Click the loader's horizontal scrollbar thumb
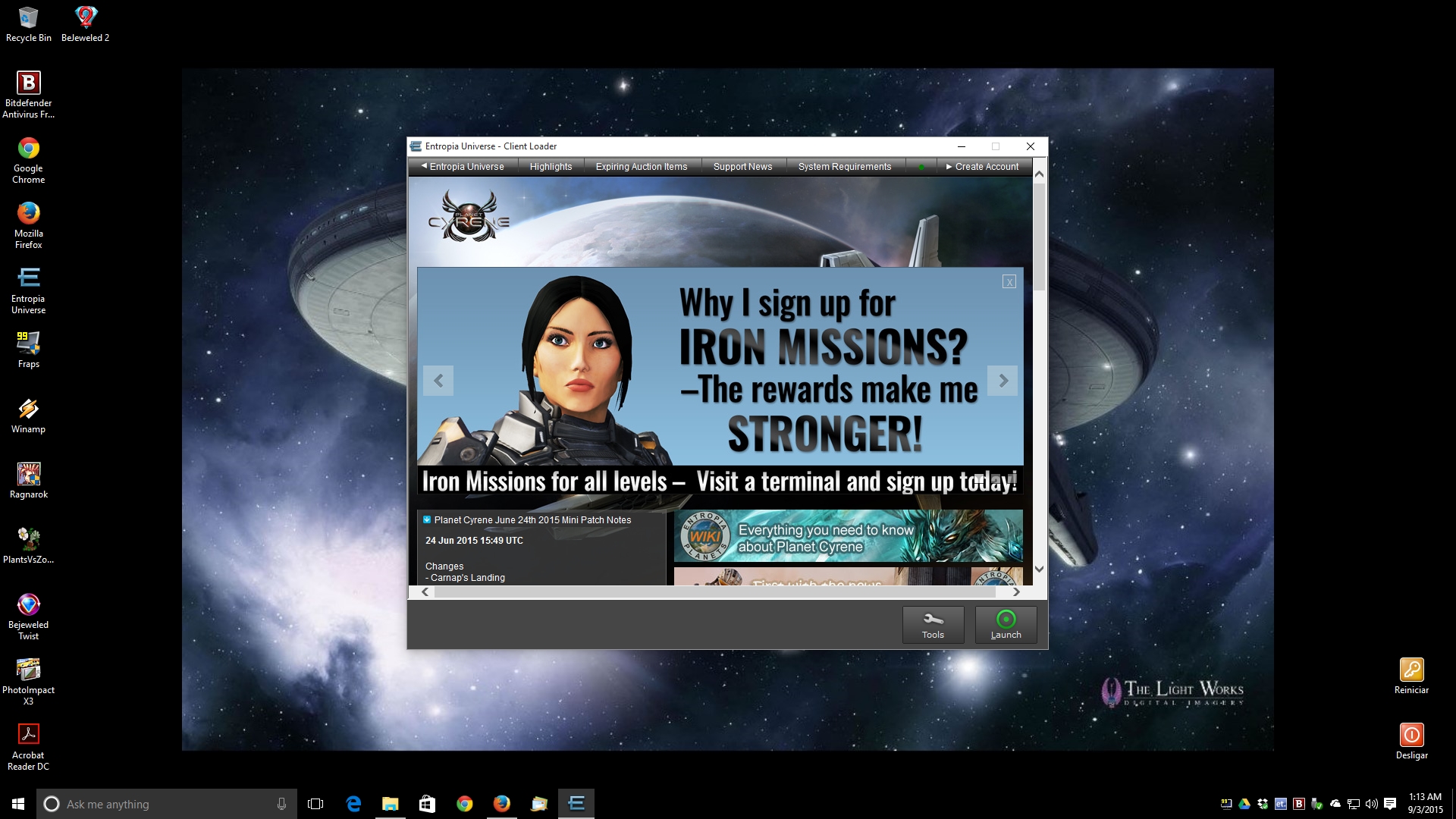 (x=714, y=592)
